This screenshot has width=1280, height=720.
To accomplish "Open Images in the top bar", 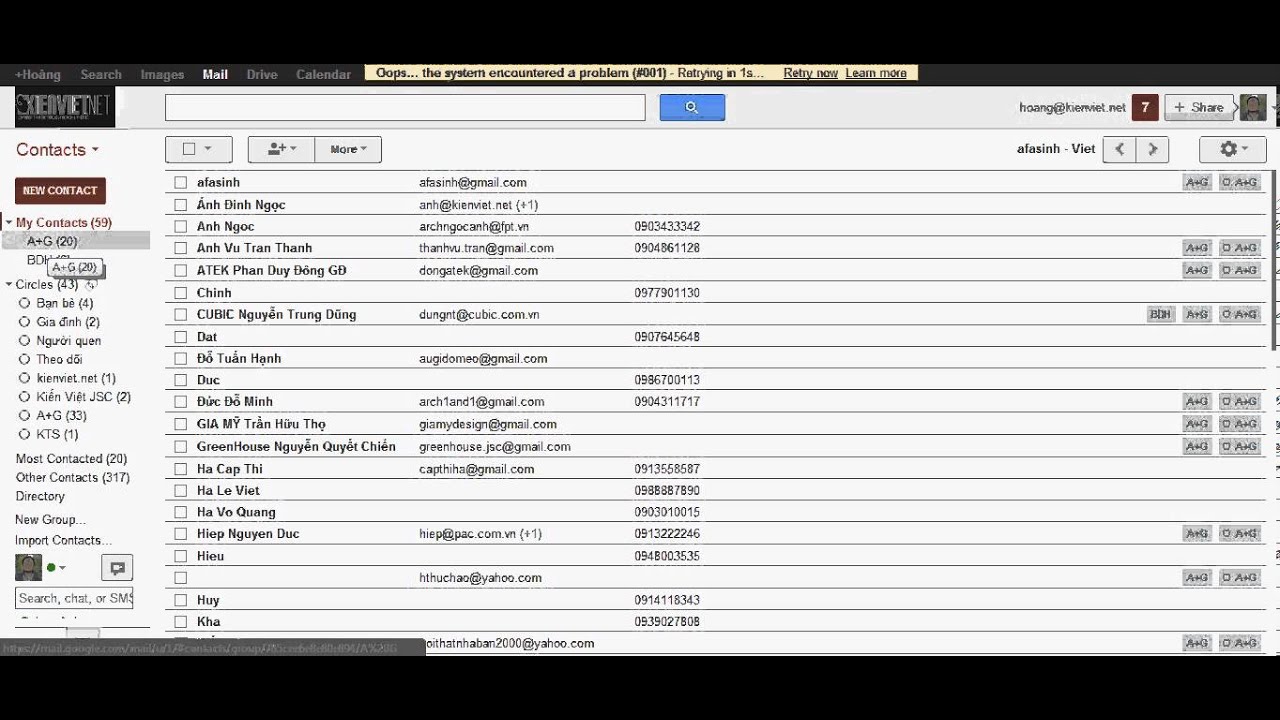I will tap(162, 74).
